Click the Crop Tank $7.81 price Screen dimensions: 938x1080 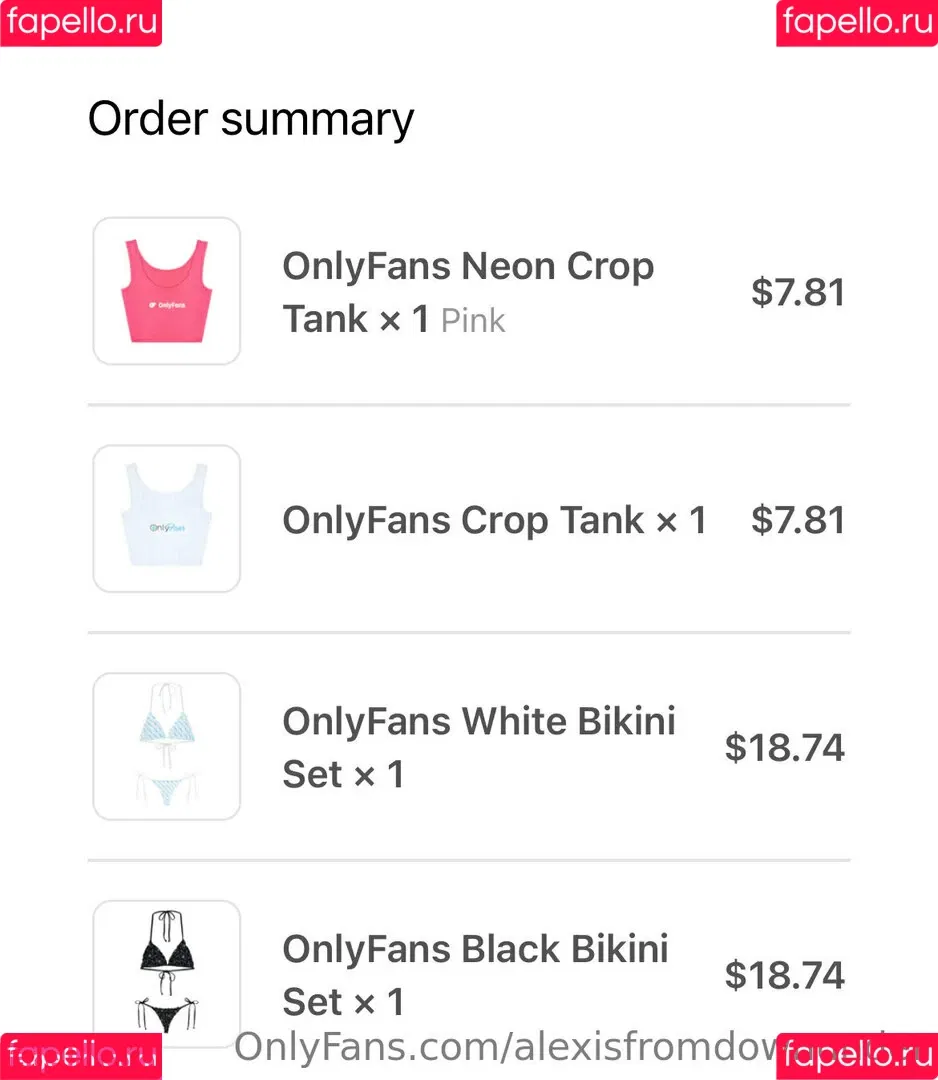(798, 519)
